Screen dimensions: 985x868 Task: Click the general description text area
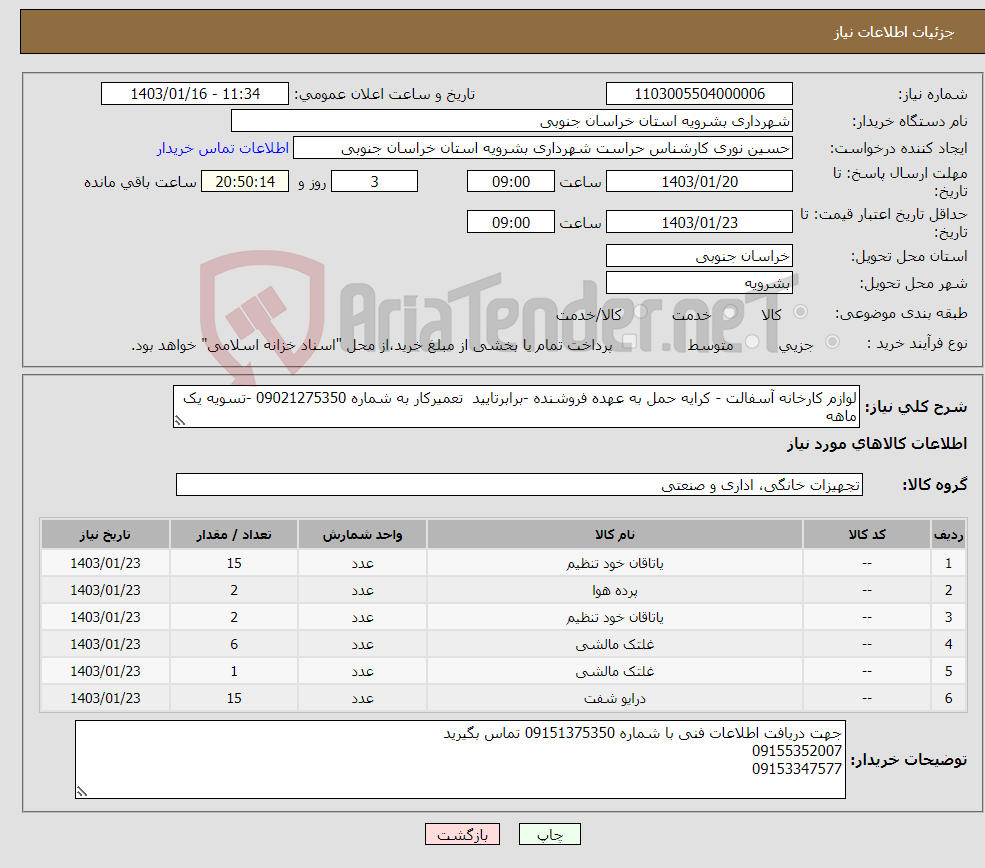516,406
